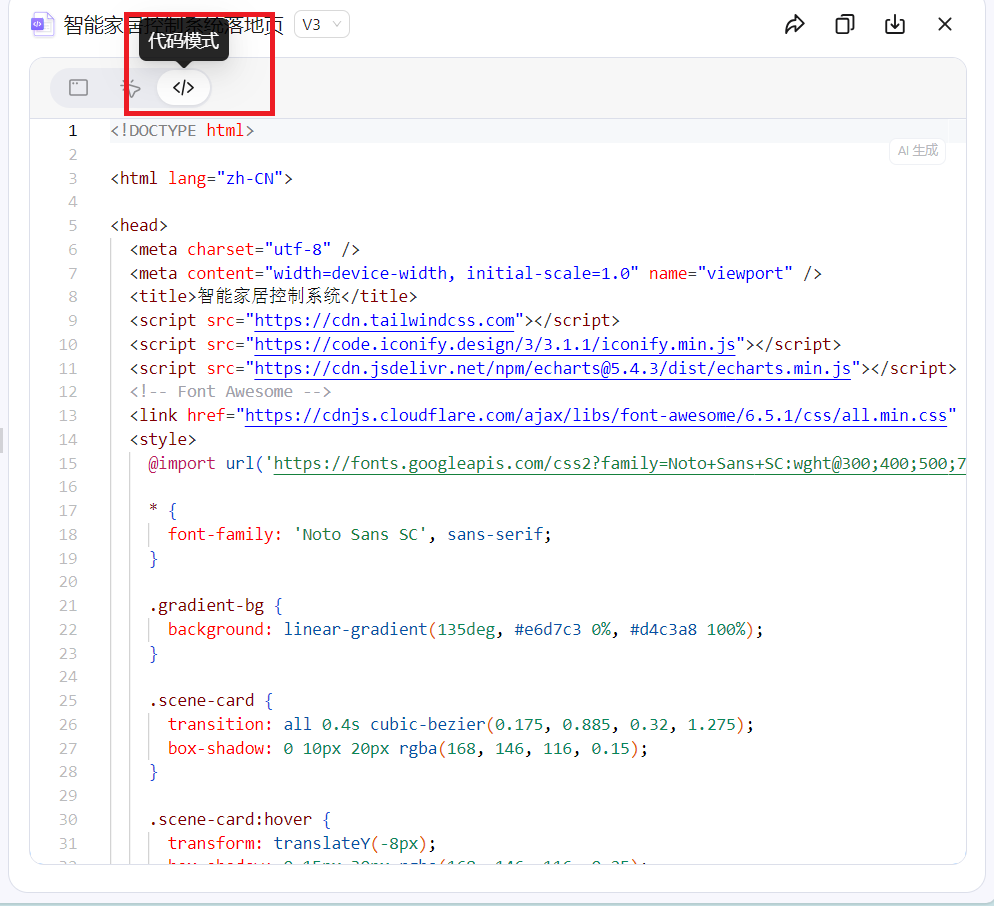Click the <html lang="zh-CN"> line
Viewport: 994px width, 906px height.
202,179
